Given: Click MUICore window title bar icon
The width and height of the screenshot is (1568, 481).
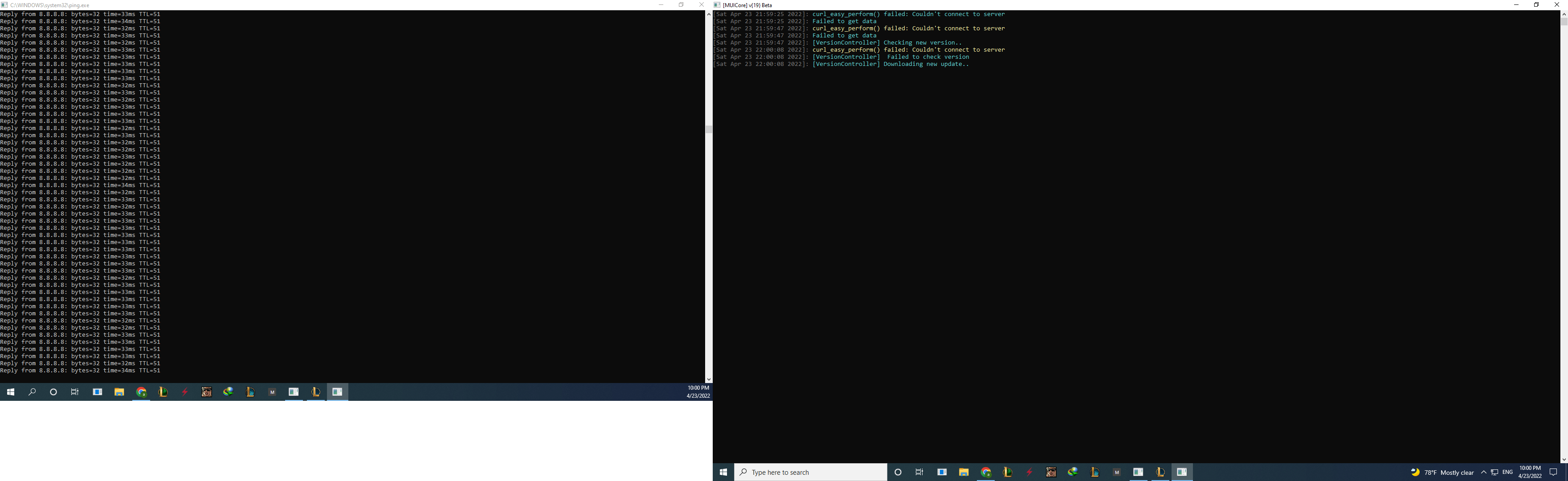Looking at the screenshot, I should 717,5.
